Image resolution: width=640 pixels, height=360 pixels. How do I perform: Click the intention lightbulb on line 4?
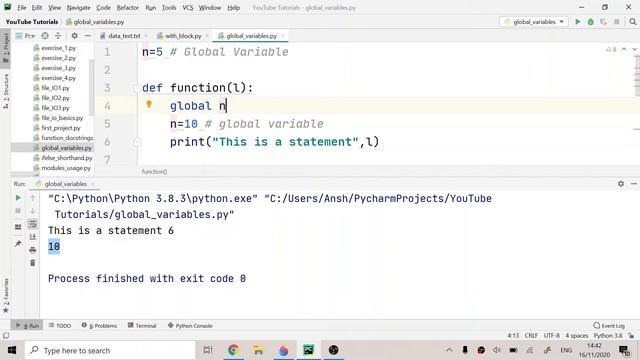click(x=149, y=104)
